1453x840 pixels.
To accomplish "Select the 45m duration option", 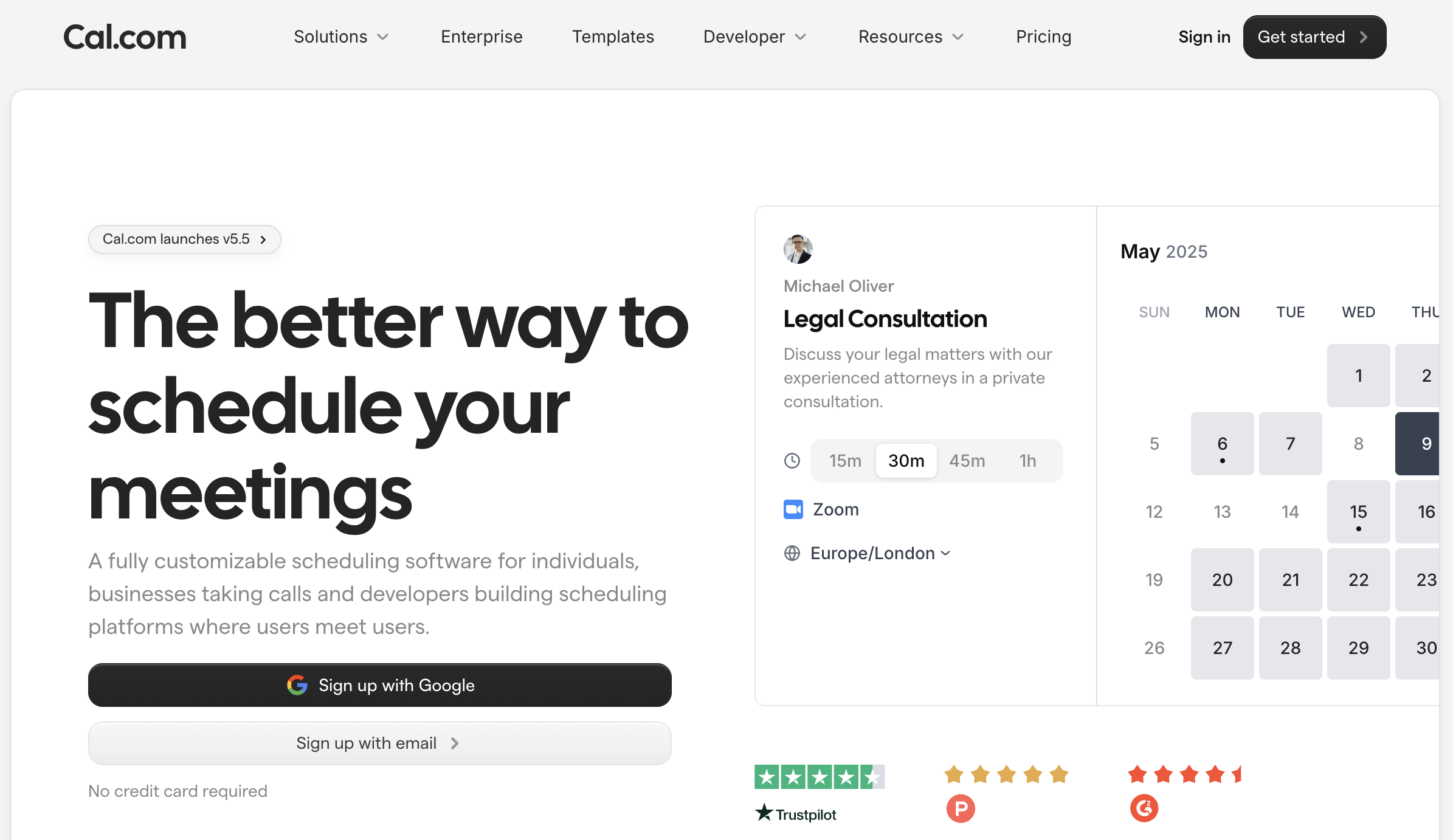I will tap(967, 461).
